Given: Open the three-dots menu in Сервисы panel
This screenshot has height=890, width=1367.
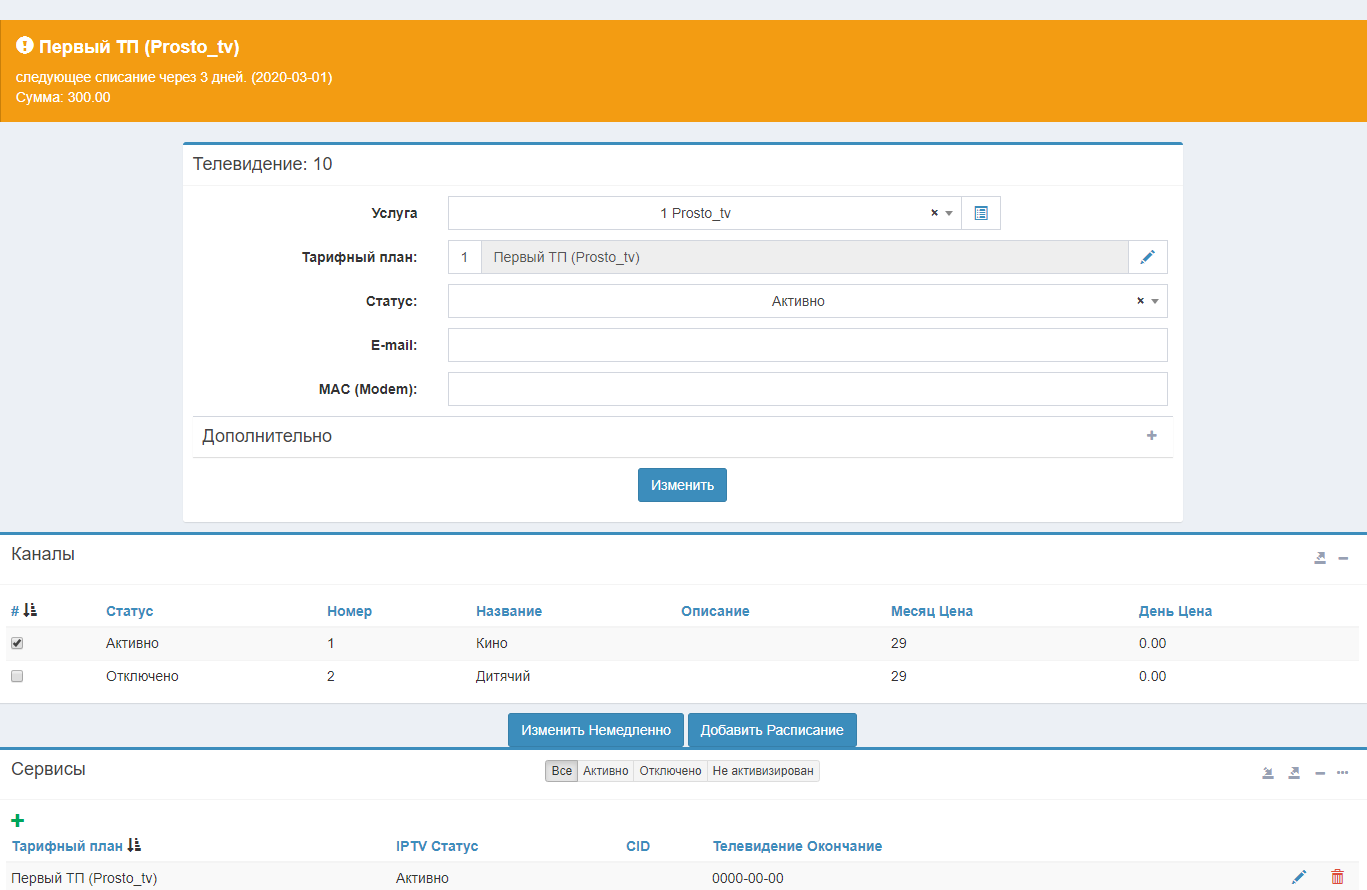Looking at the screenshot, I should point(1343,772).
